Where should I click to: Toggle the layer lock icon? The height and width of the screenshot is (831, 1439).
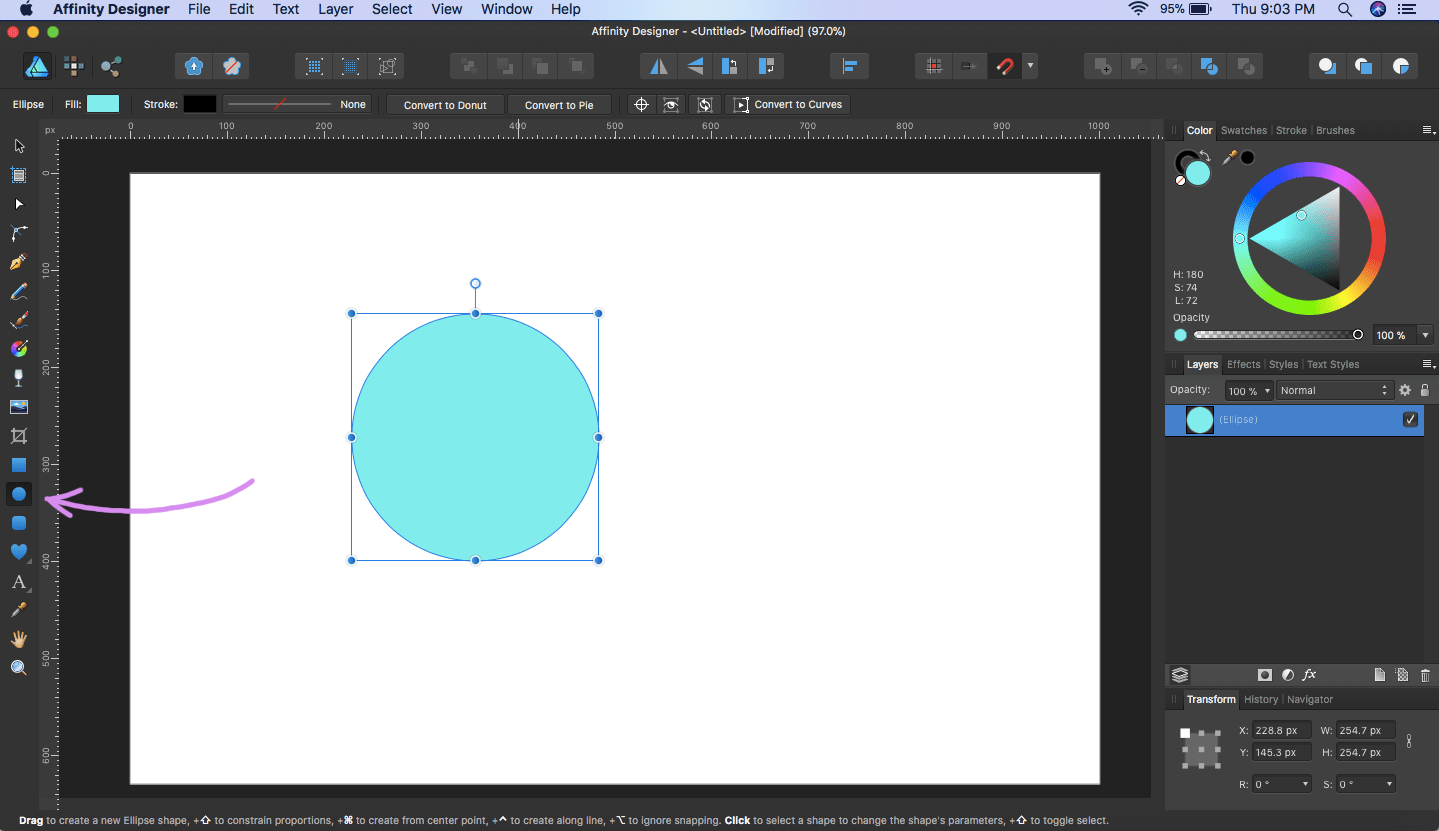tap(1425, 390)
